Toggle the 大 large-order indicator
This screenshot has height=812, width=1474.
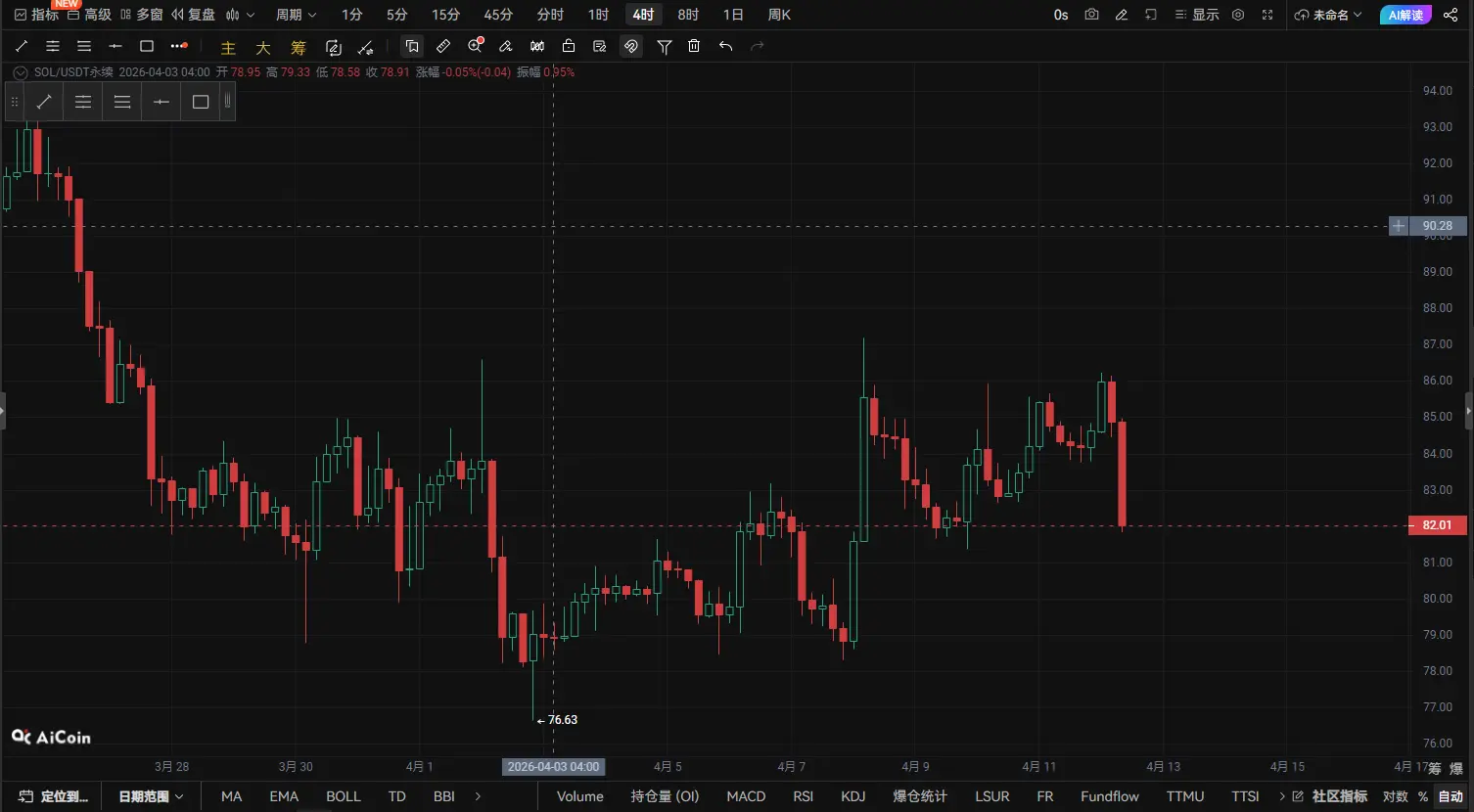(x=263, y=47)
